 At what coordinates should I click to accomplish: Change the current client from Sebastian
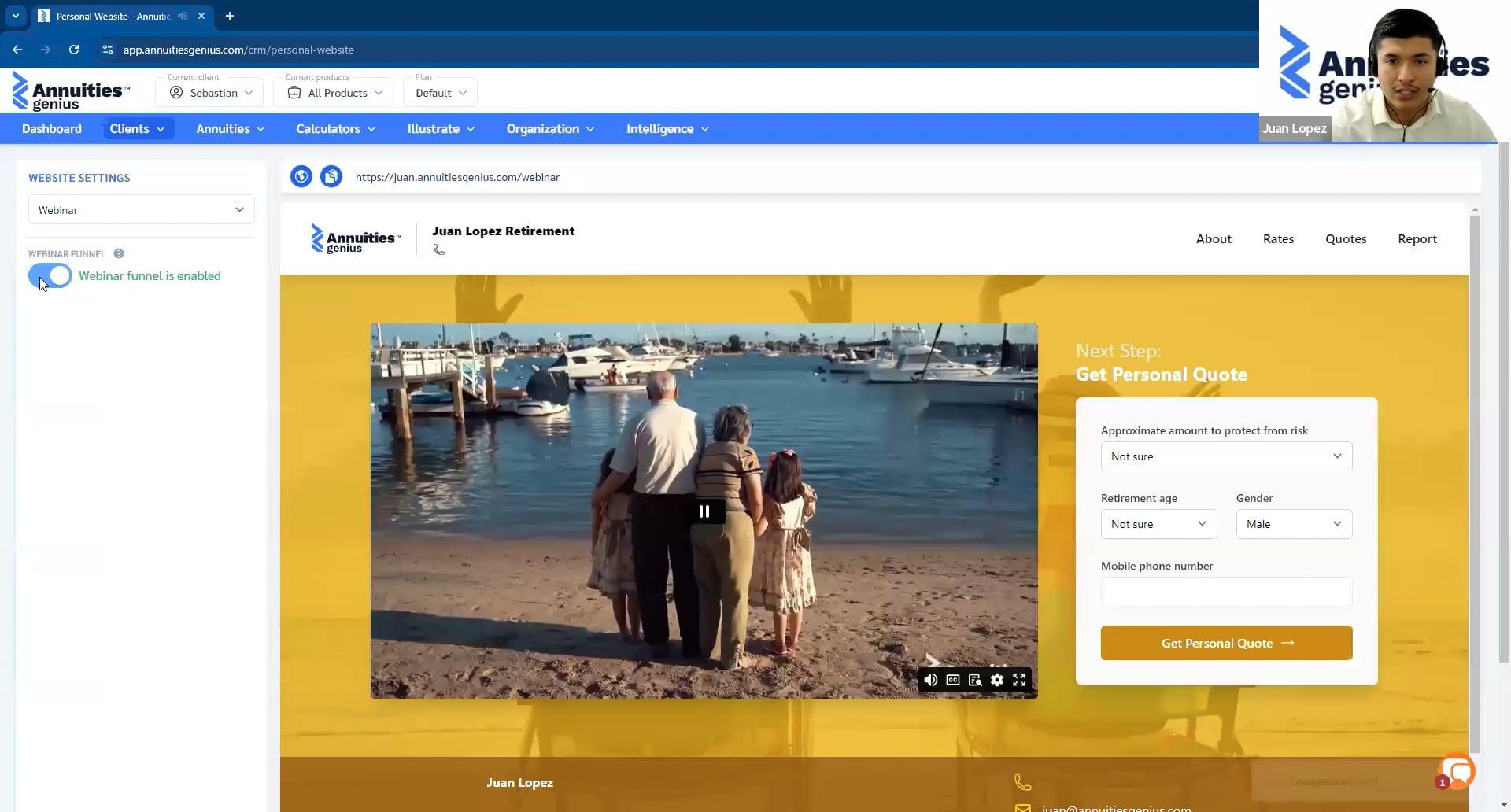(209, 92)
